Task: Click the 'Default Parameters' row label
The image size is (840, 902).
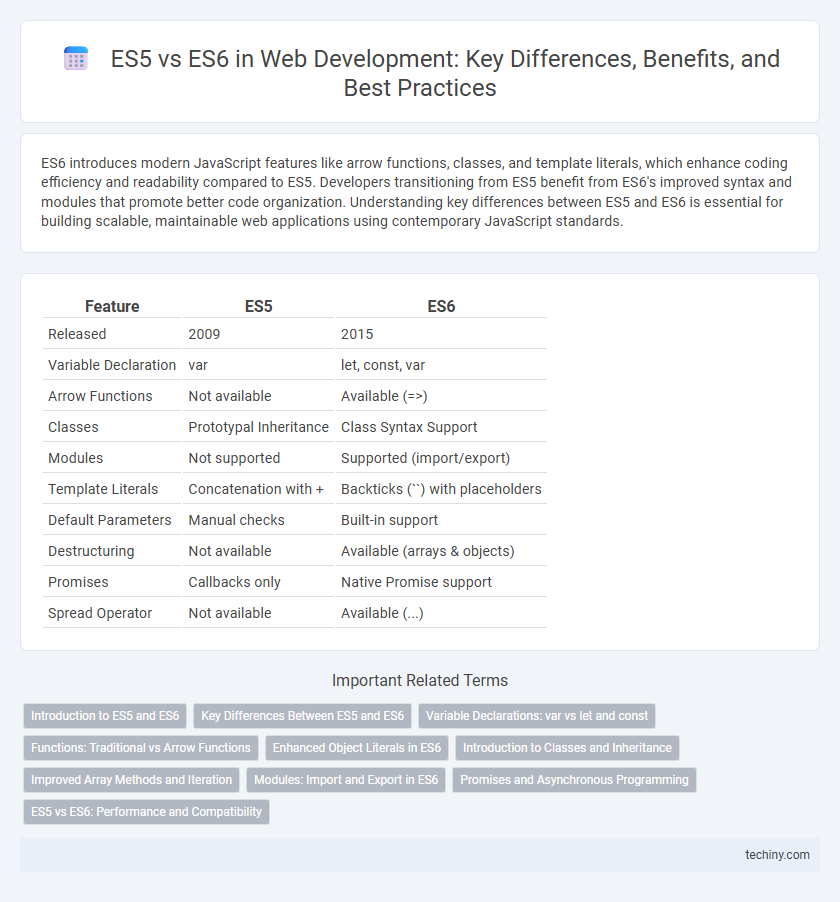Action: pyautogui.click(x=112, y=521)
